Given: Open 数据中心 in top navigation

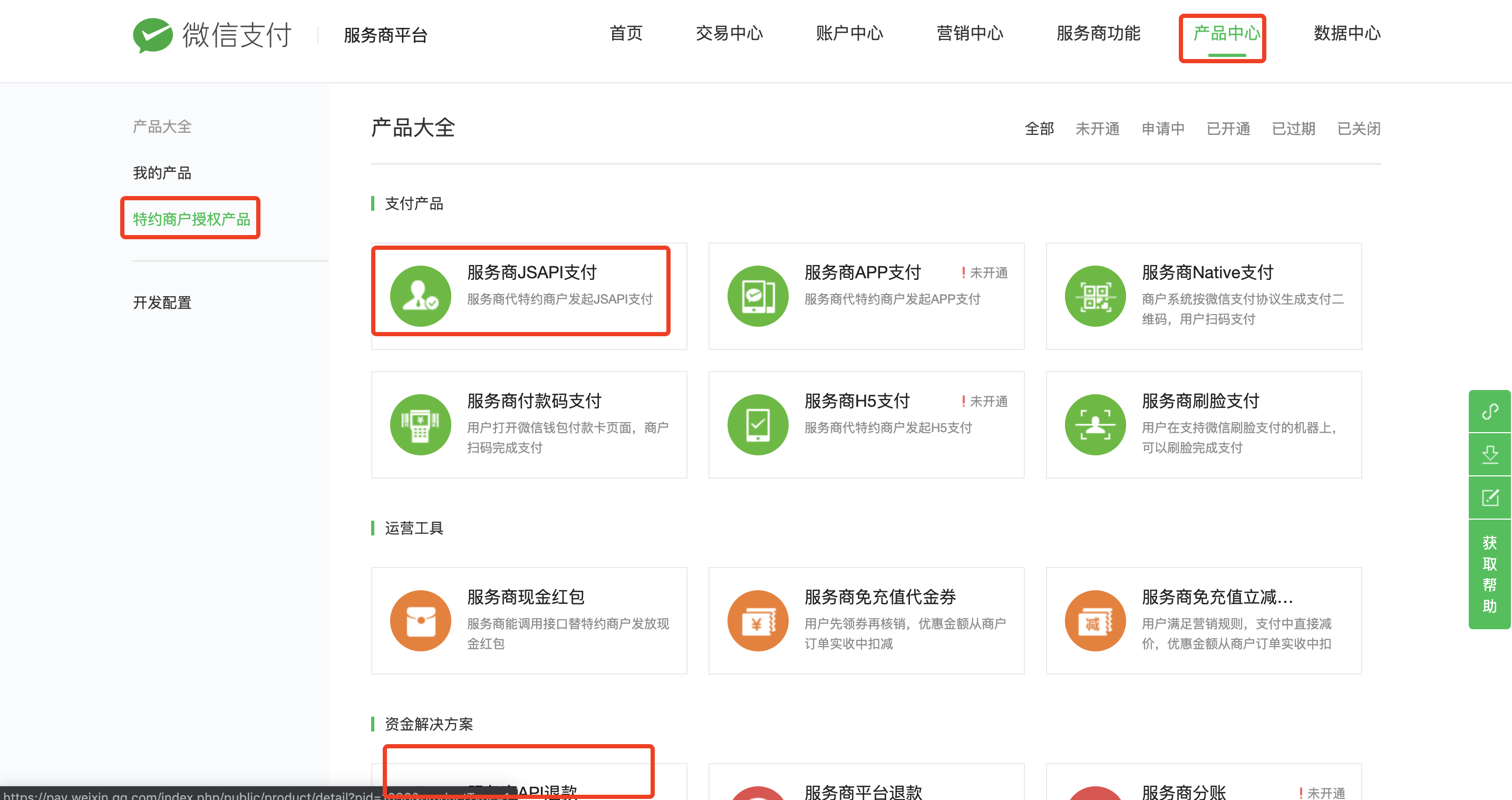Looking at the screenshot, I should pos(1346,33).
